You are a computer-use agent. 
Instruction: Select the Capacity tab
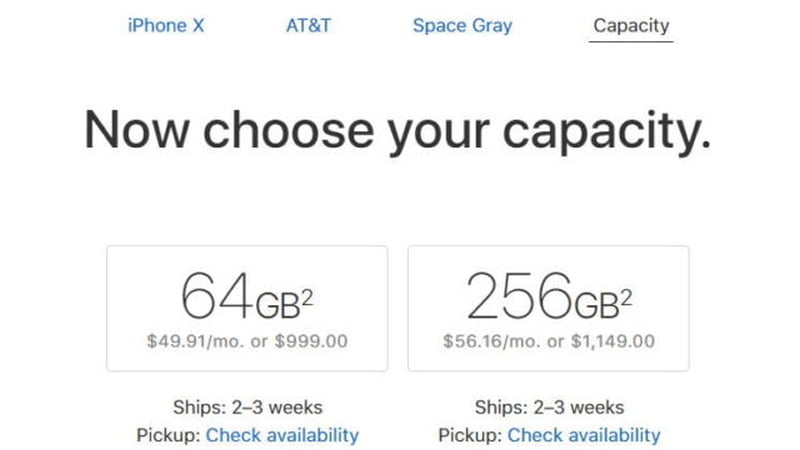tap(631, 26)
